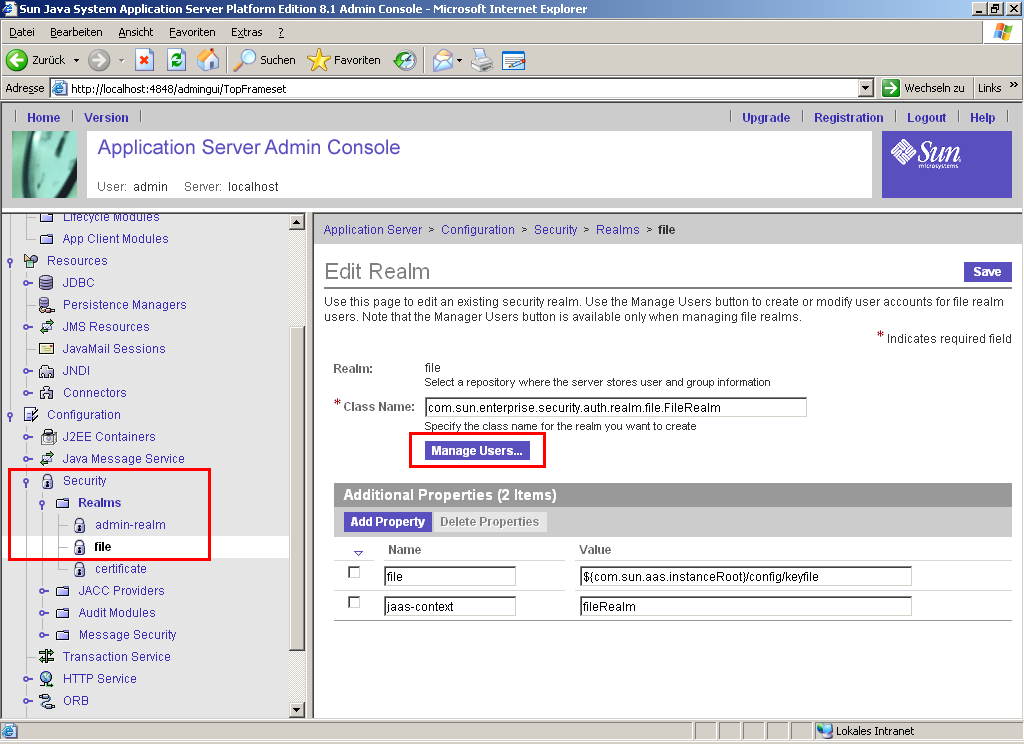Click the Wechseln zu go button
Image resolution: width=1024 pixels, height=744 pixels.
(924, 88)
